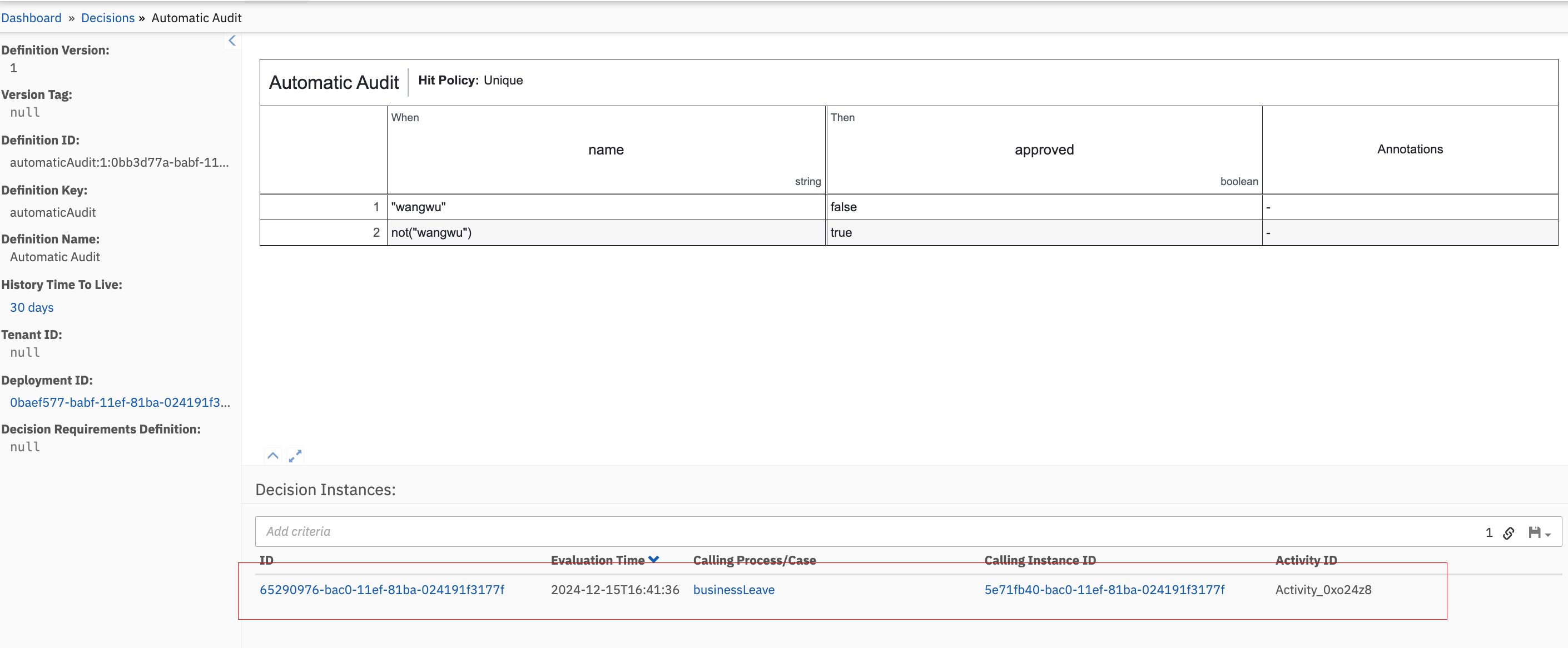Viewport: 1568px width, 648px height.
Task: Click the Calling Instance ID column header
Action: pyautogui.click(x=1040, y=560)
